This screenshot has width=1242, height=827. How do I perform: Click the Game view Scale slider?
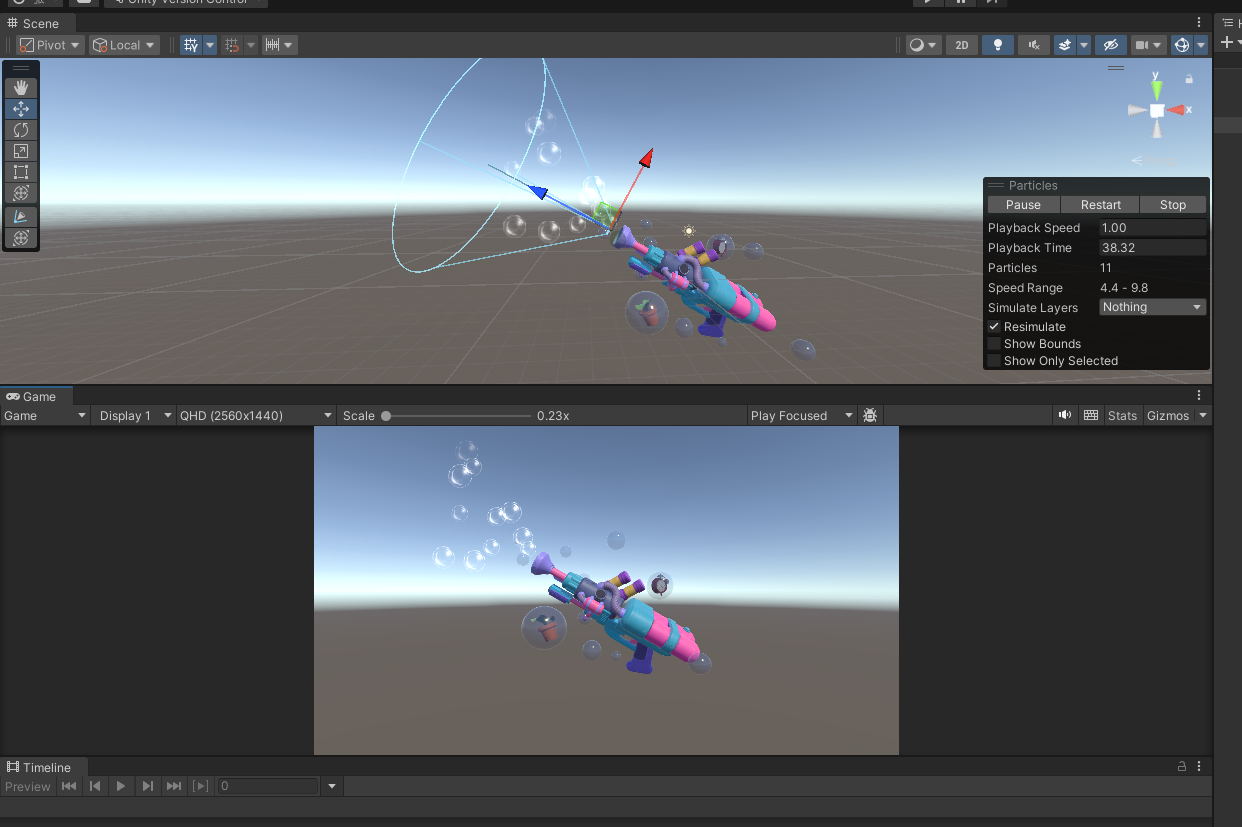pos(457,416)
